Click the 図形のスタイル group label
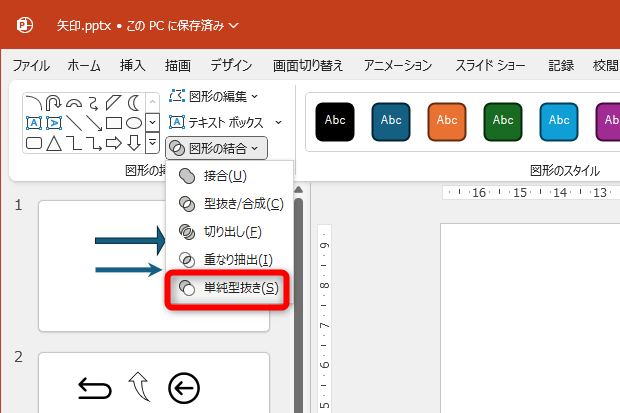 565,171
